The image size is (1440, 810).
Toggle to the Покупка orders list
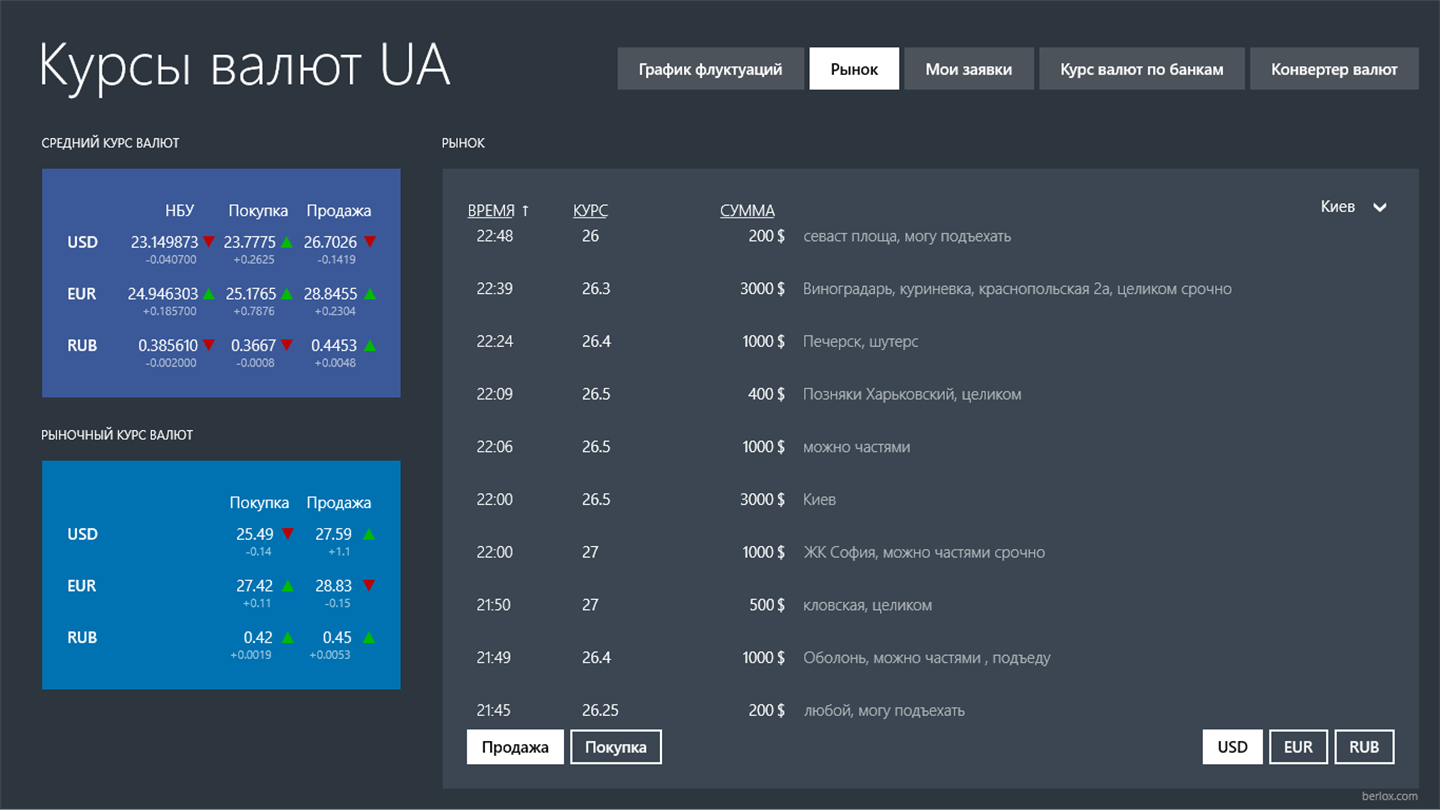pyautogui.click(x=616, y=747)
